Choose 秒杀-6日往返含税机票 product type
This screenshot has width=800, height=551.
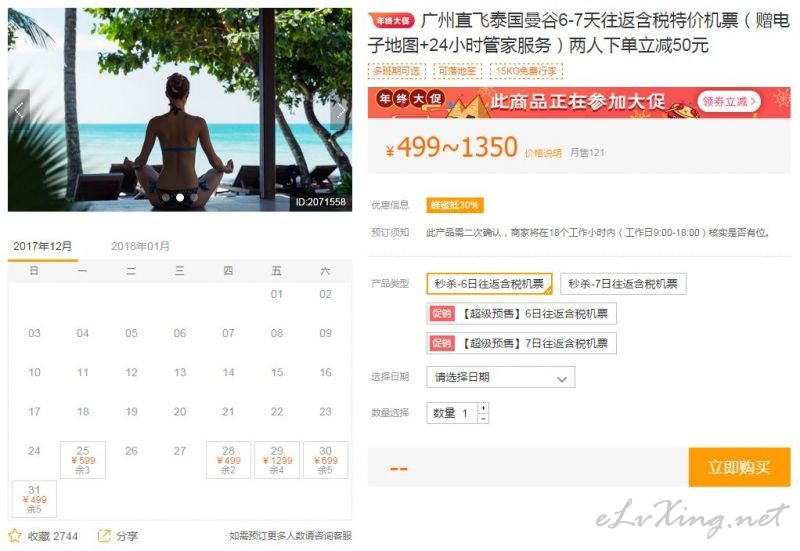(489, 284)
